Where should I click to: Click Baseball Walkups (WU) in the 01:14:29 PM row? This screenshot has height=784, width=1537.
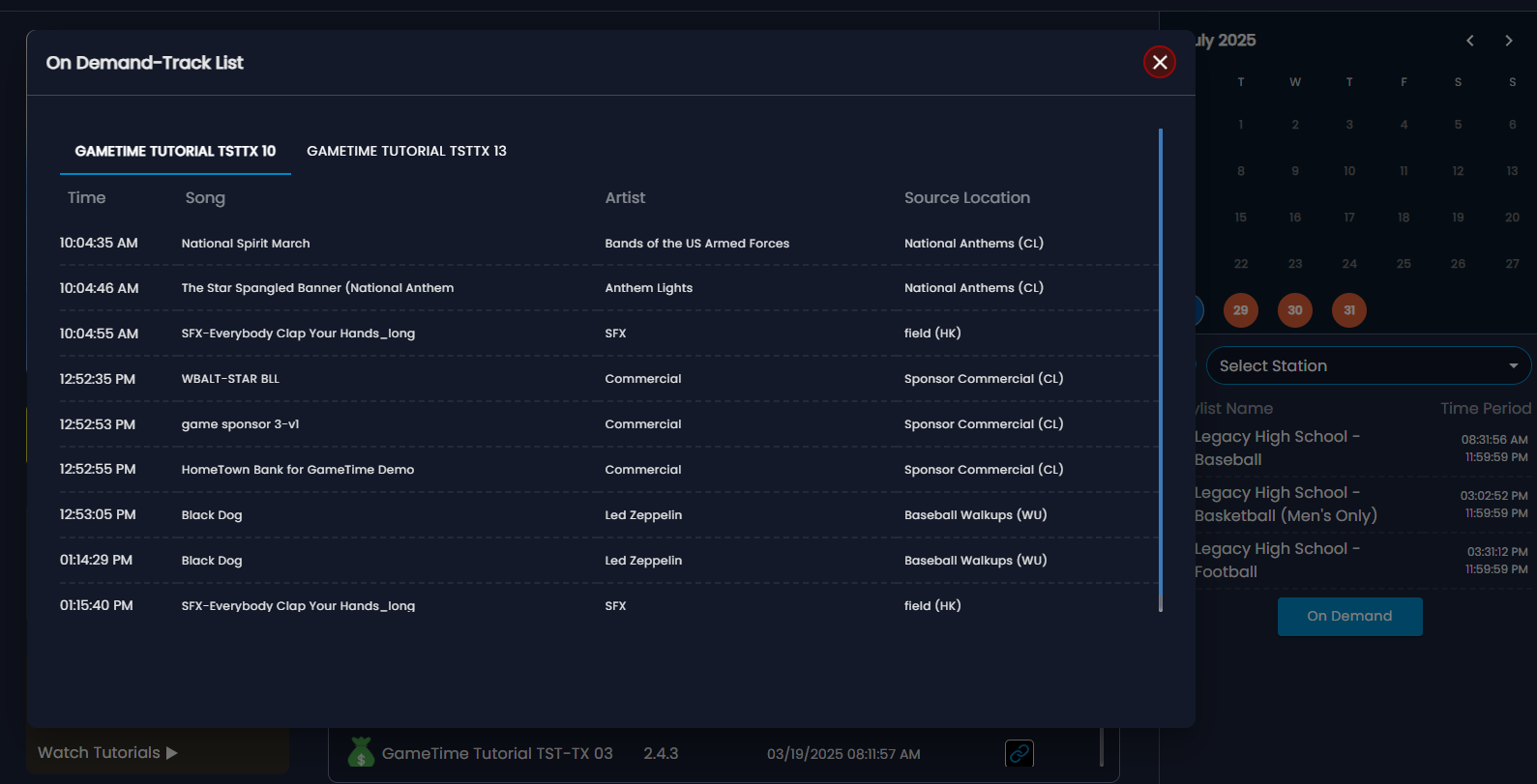tap(975, 561)
